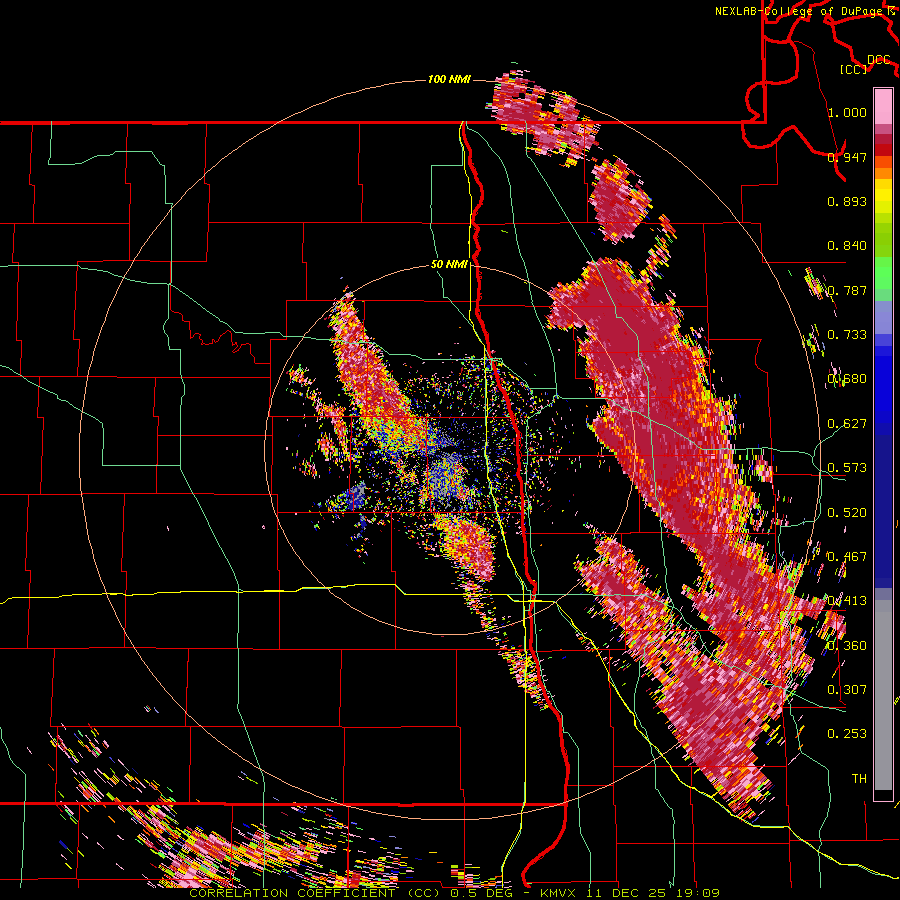The height and width of the screenshot is (900, 900).
Task: Select the 0.307 legend value
Action: (847, 690)
